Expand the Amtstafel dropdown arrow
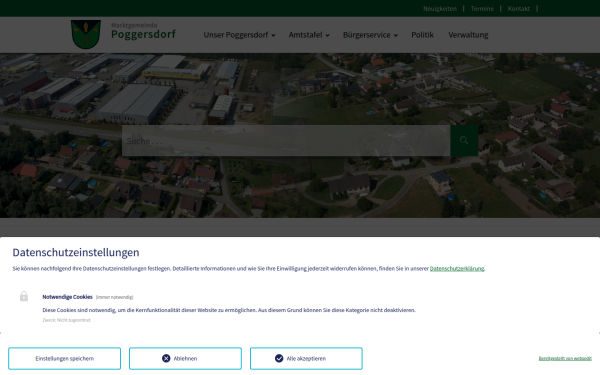Viewport: 600px width, 375px height. point(327,35)
